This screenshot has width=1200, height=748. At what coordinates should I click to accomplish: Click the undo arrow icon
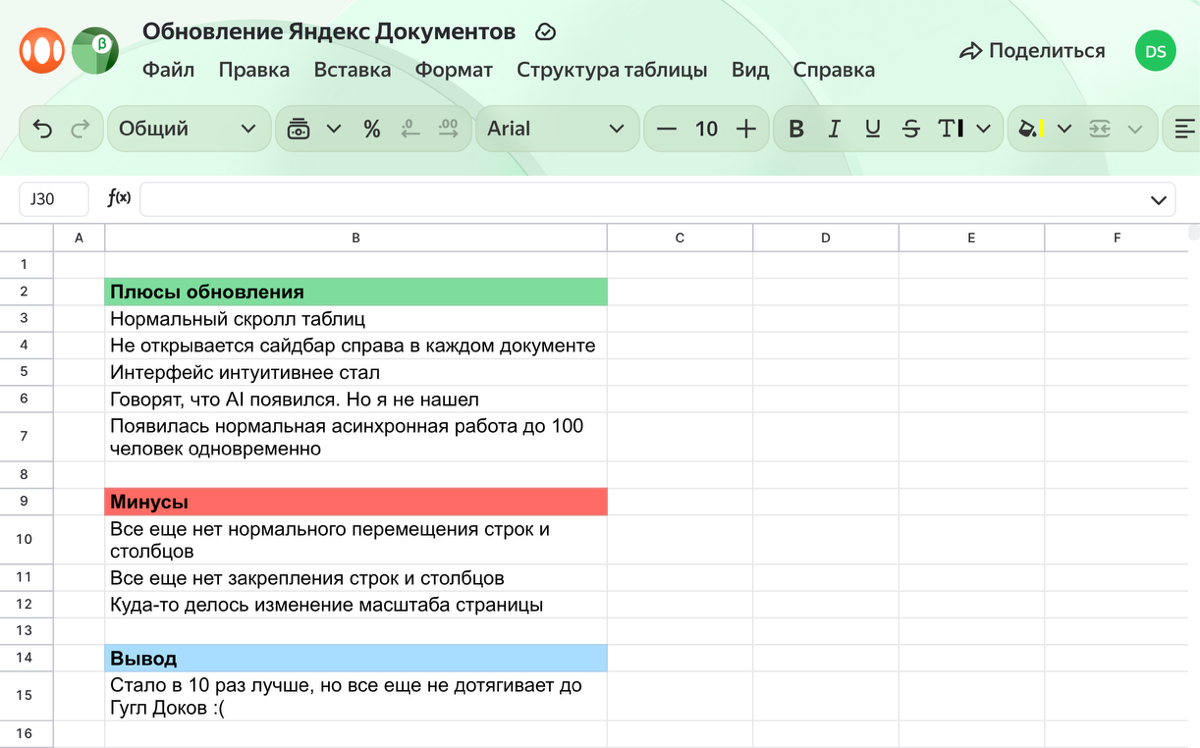point(43,128)
